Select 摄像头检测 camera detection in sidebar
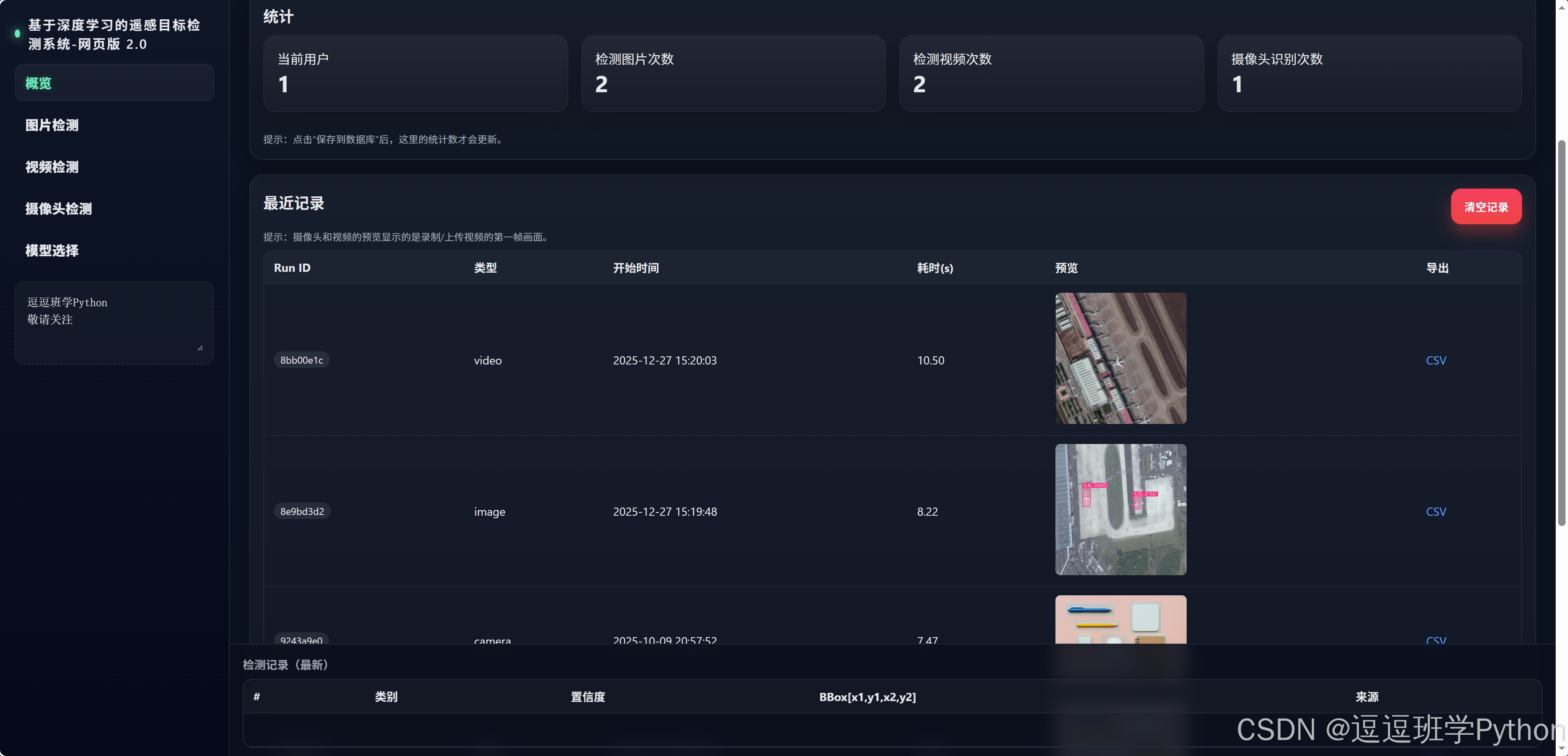Image resolution: width=1568 pixels, height=756 pixels. (x=114, y=208)
